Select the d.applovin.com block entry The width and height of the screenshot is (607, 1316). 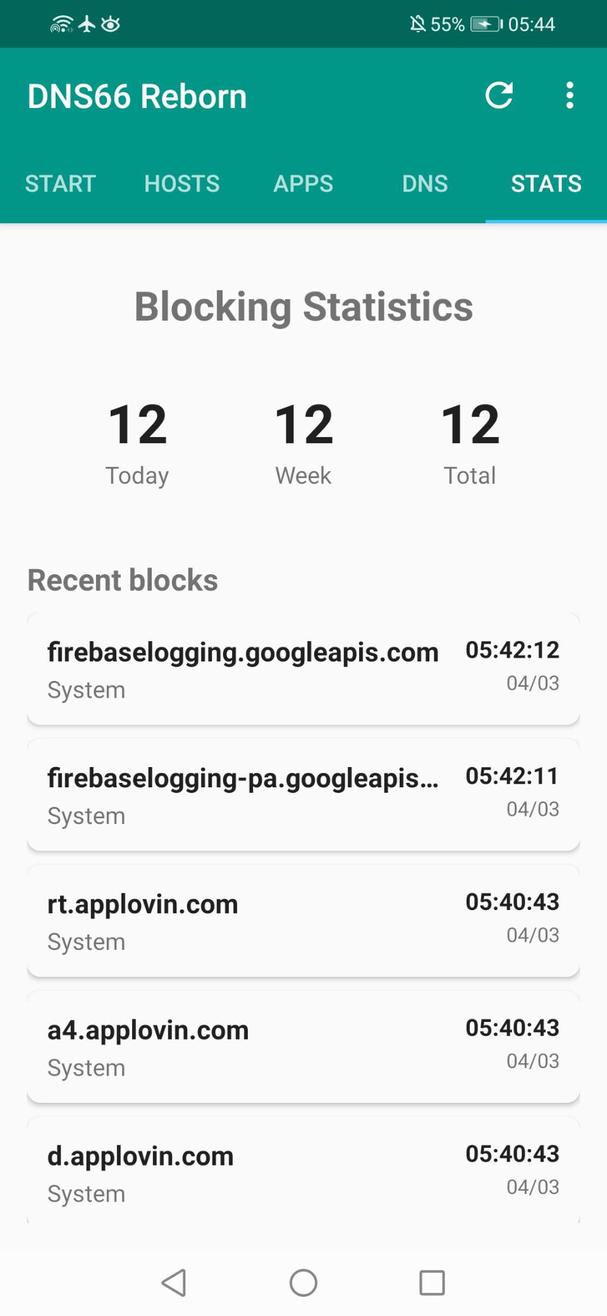303,1172
